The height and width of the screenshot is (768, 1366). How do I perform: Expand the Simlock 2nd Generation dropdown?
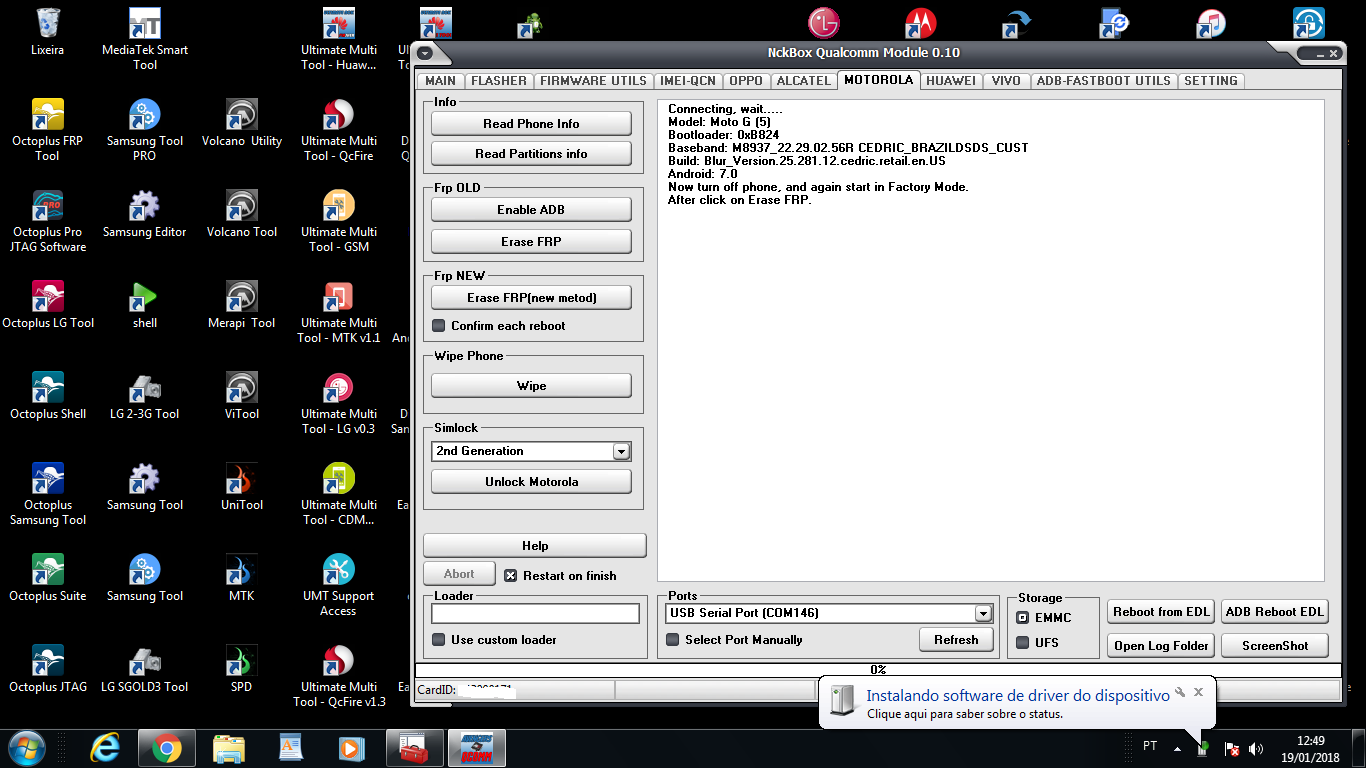pyautogui.click(x=621, y=452)
